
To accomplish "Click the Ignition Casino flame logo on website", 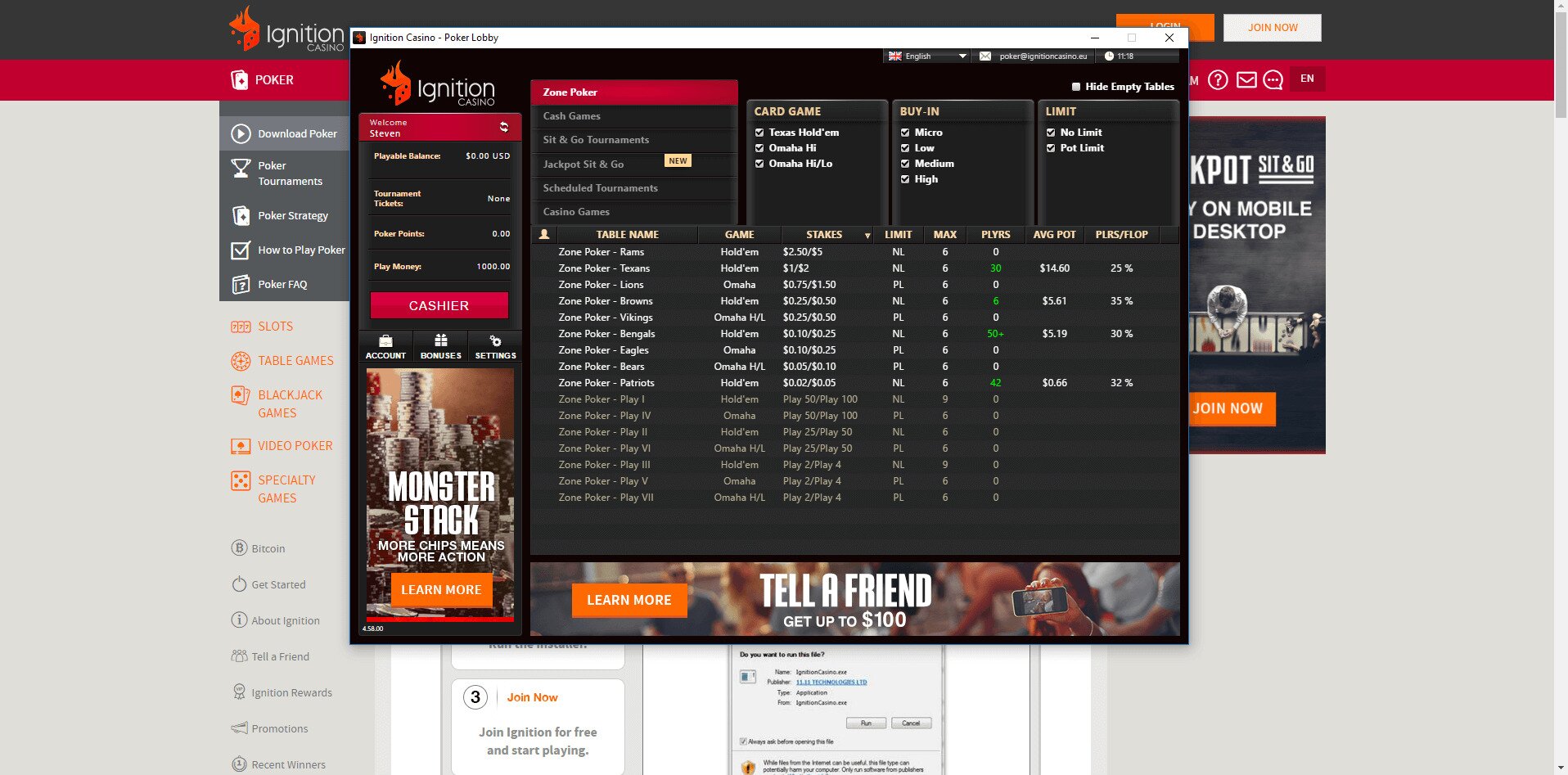I will click(286, 29).
